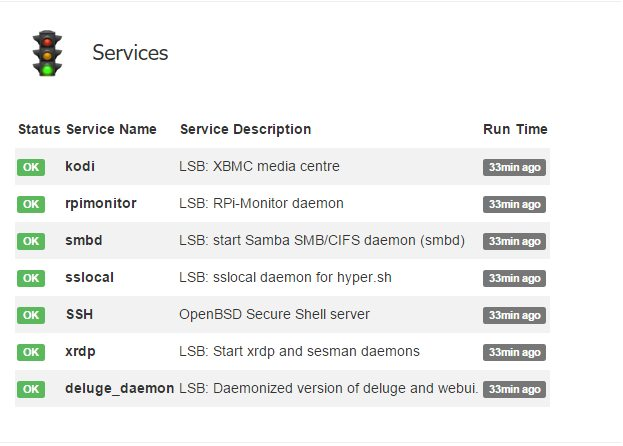This screenshot has width=623, height=446.
Task: Click the OK status badge for SSH
Action: pyautogui.click(x=31, y=315)
